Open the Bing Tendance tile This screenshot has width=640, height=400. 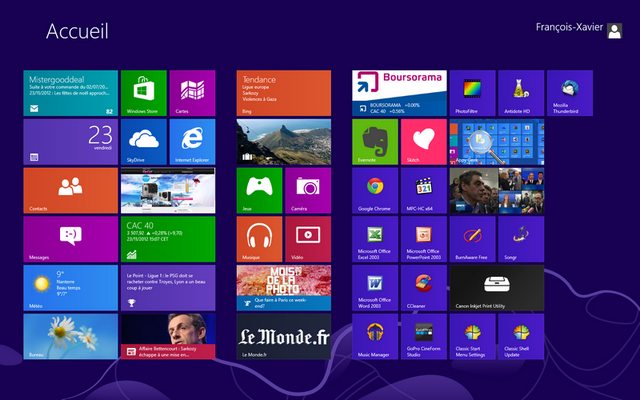pyautogui.click(x=284, y=93)
